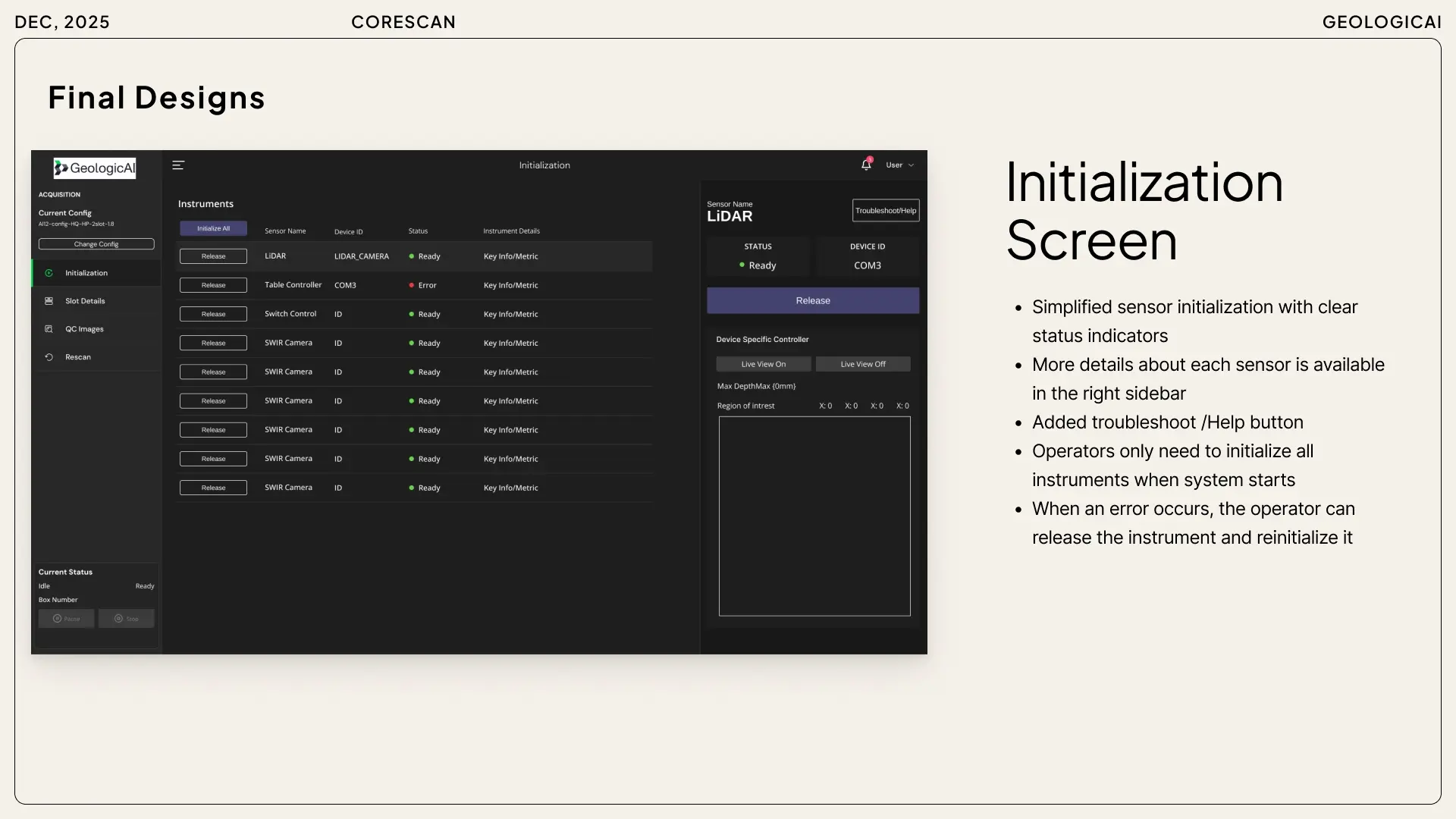This screenshot has height=819, width=1456.
Task: Click the Slot Details sidebar icon
Action: tap(49, 301)
